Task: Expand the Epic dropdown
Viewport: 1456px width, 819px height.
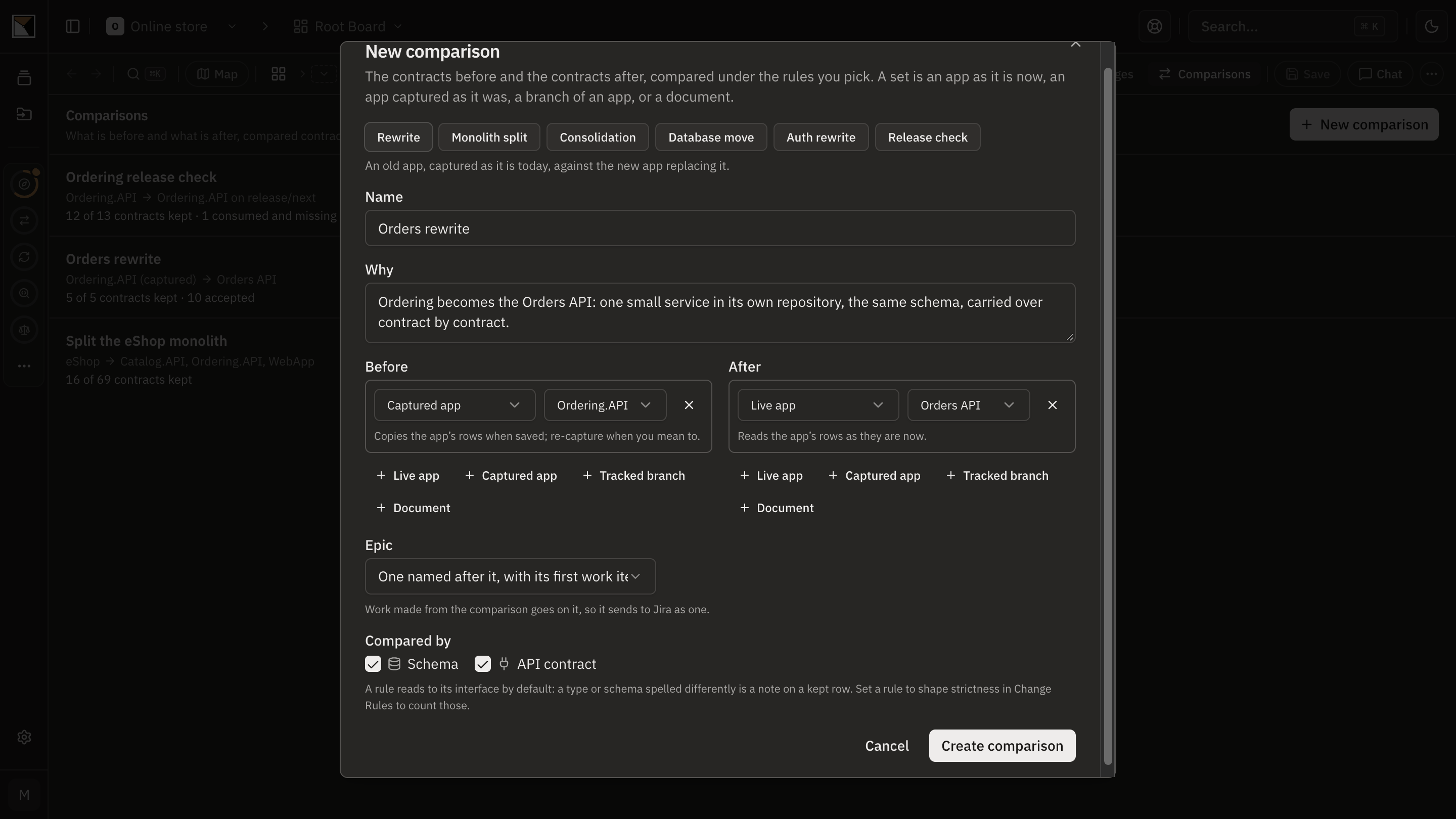Action: [x=510, y=576]
